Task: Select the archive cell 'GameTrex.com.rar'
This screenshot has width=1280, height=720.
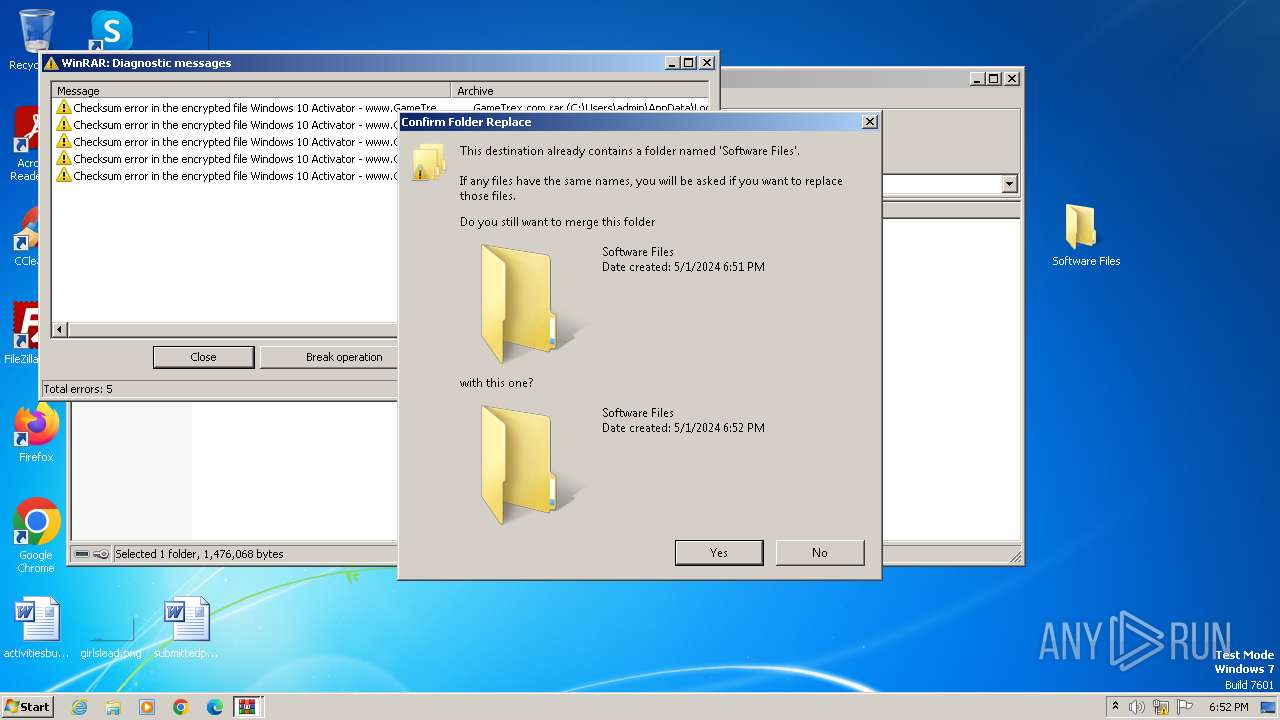Action: click(590, 108)
